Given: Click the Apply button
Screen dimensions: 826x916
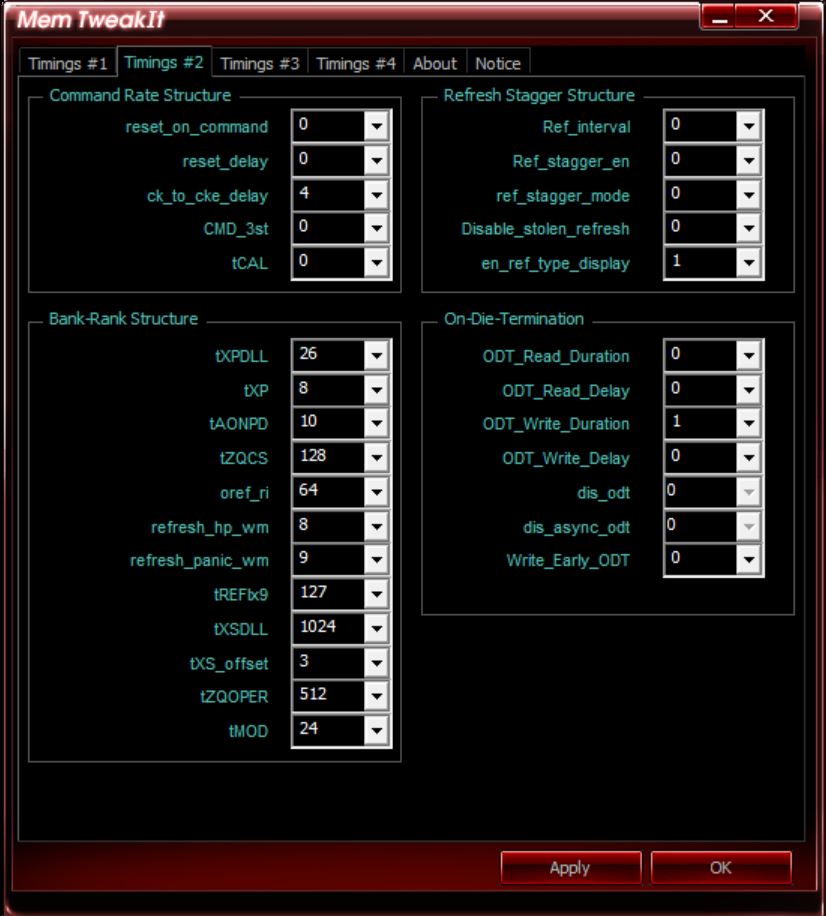Looking at the screenshot, I should pos(571,868).
